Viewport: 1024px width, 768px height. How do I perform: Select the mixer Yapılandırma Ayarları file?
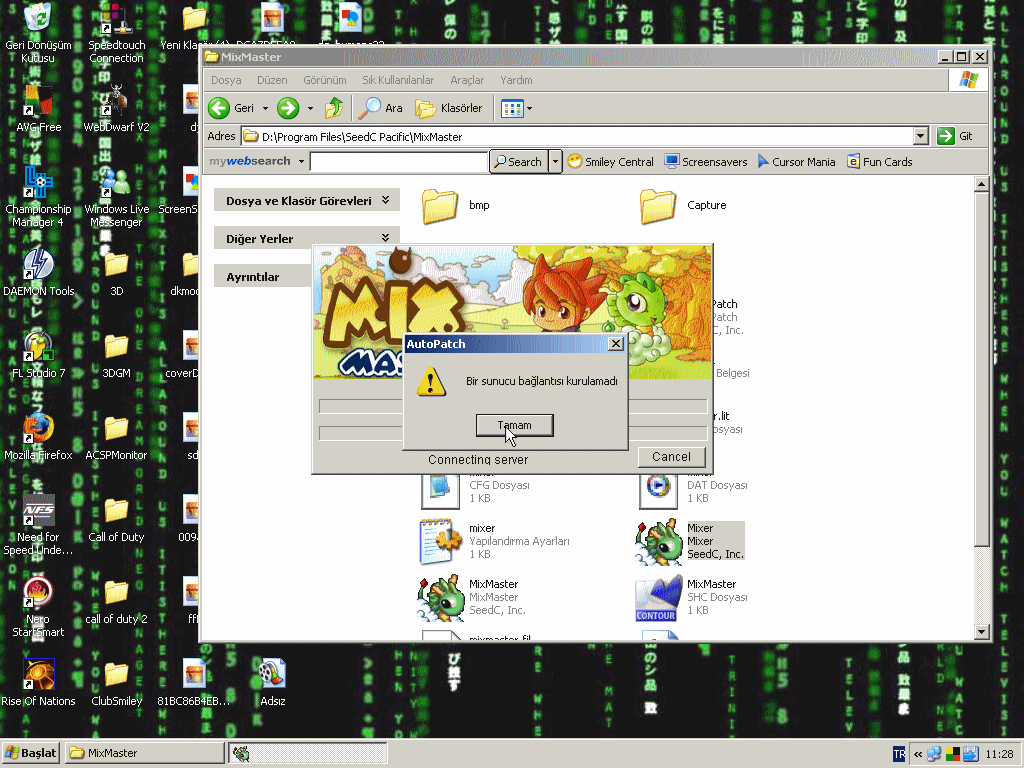point(496,541)
